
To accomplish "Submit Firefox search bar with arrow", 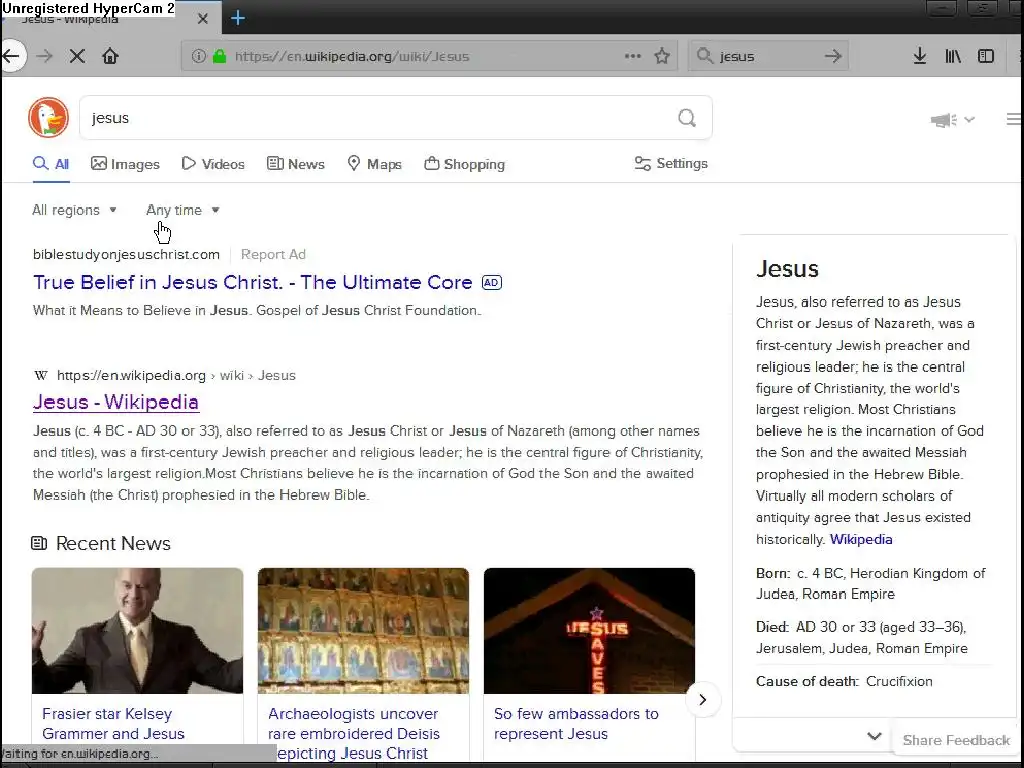I will click(833, 56).
